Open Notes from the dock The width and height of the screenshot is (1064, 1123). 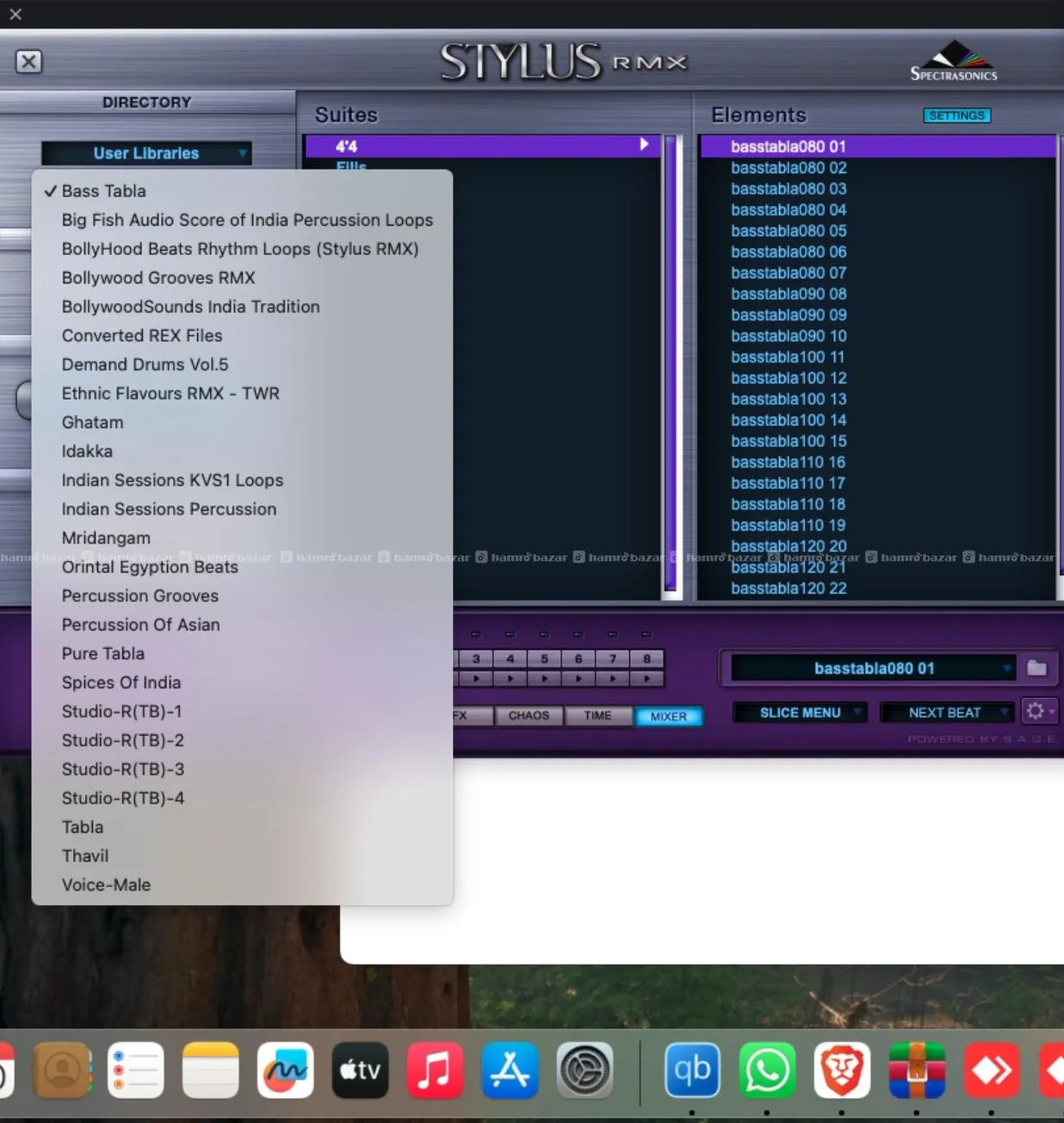(211, 1070)
